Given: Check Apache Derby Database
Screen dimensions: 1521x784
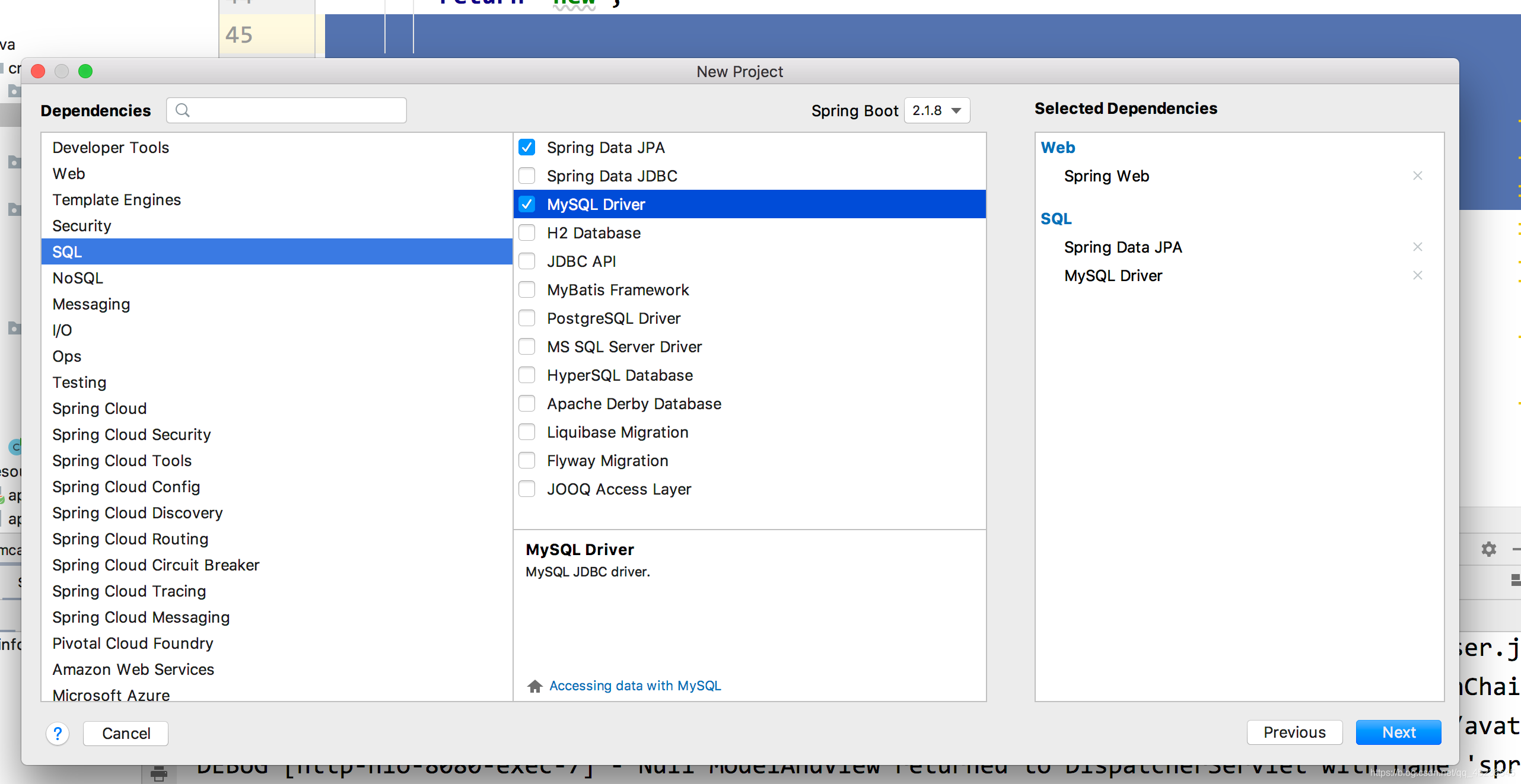Looking at the screenshot, I should pos(527,403).
